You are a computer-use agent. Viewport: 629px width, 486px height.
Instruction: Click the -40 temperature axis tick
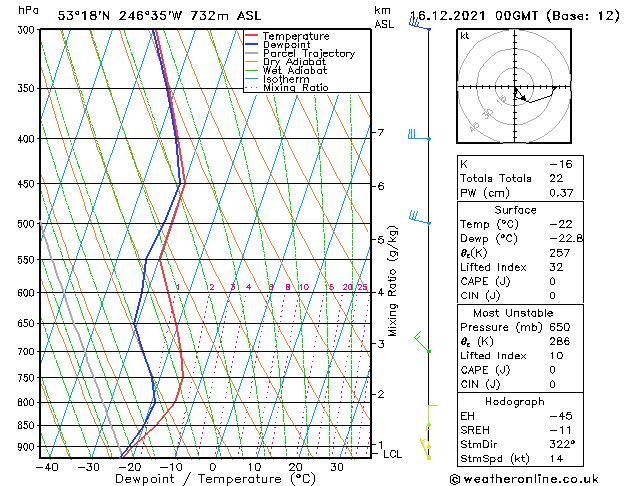pyautogui.click(x=47, y=467)
